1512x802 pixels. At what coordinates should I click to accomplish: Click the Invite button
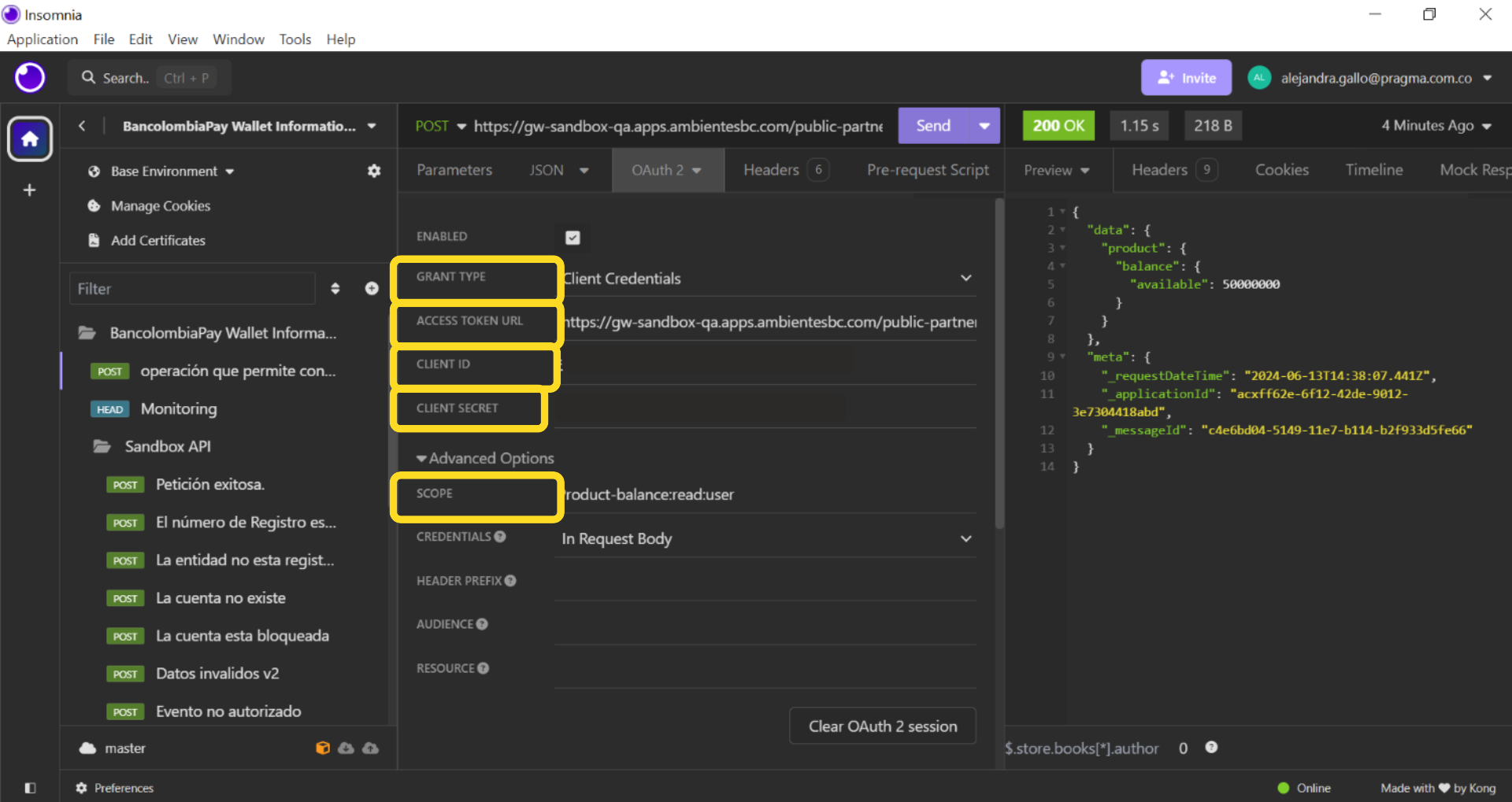coord(1186,78)
